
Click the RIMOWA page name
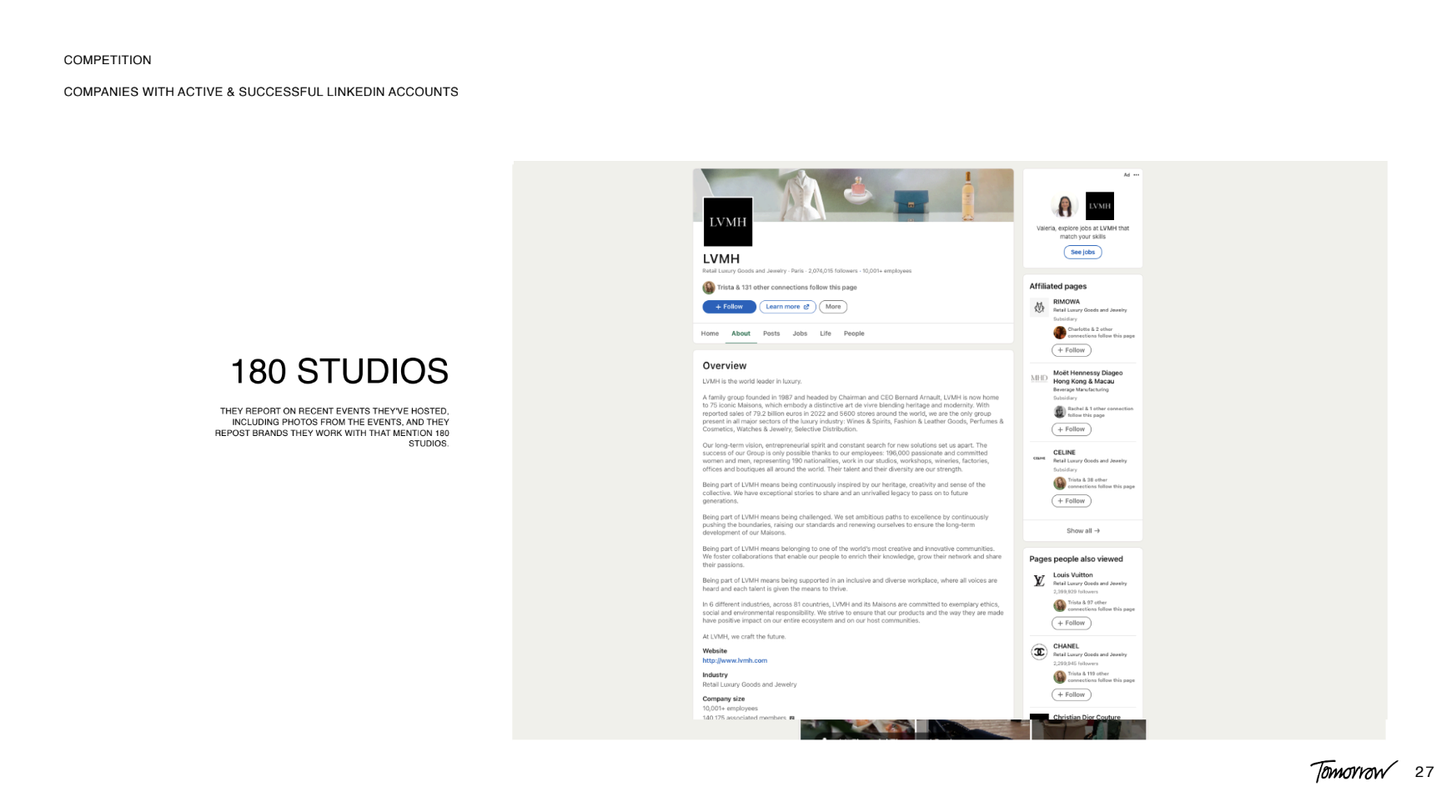tap(1067, 302)
